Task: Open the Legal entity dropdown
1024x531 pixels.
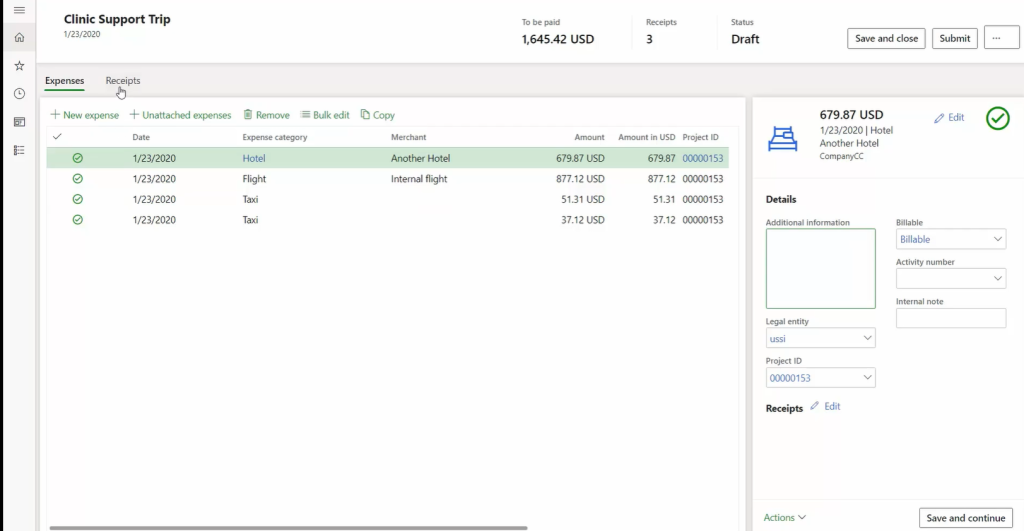Action: tap(866, 339)
